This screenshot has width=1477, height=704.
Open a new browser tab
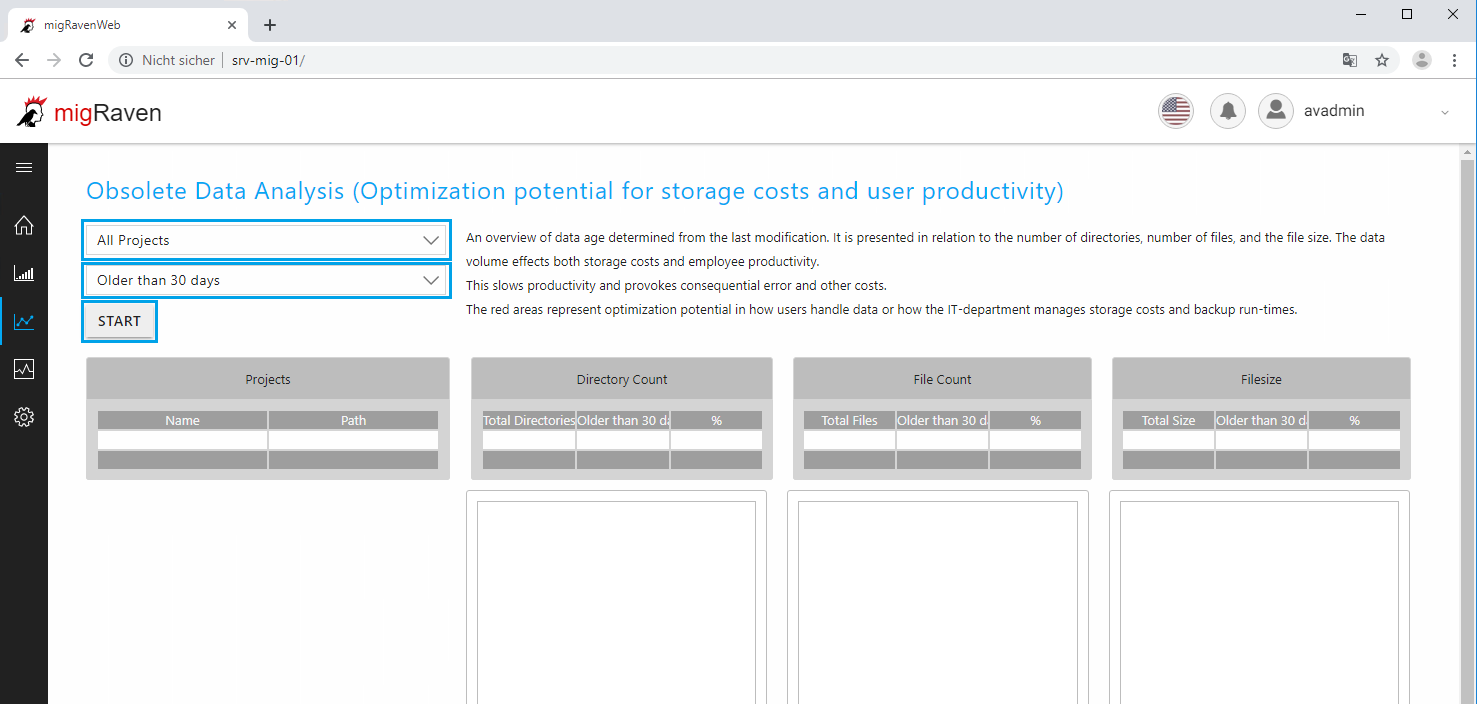click(269, 25)
